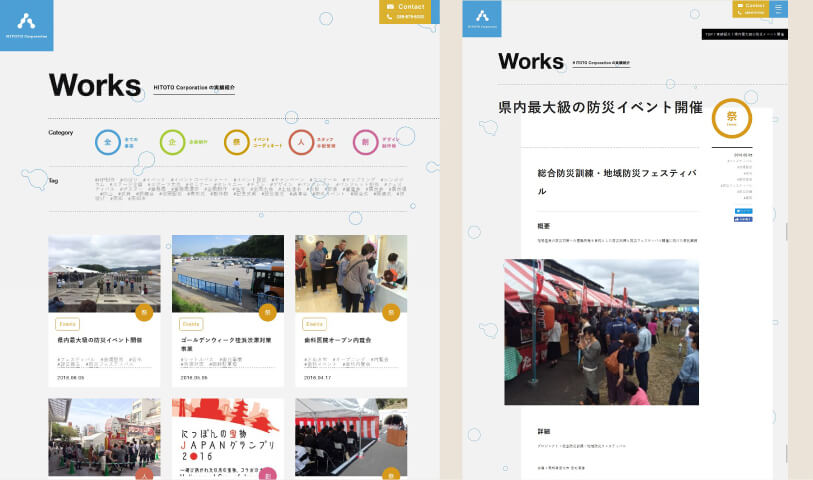813x480 pixels.
Task: Open the blue hamburger menu on right page
Action: [x=778, y=9]
